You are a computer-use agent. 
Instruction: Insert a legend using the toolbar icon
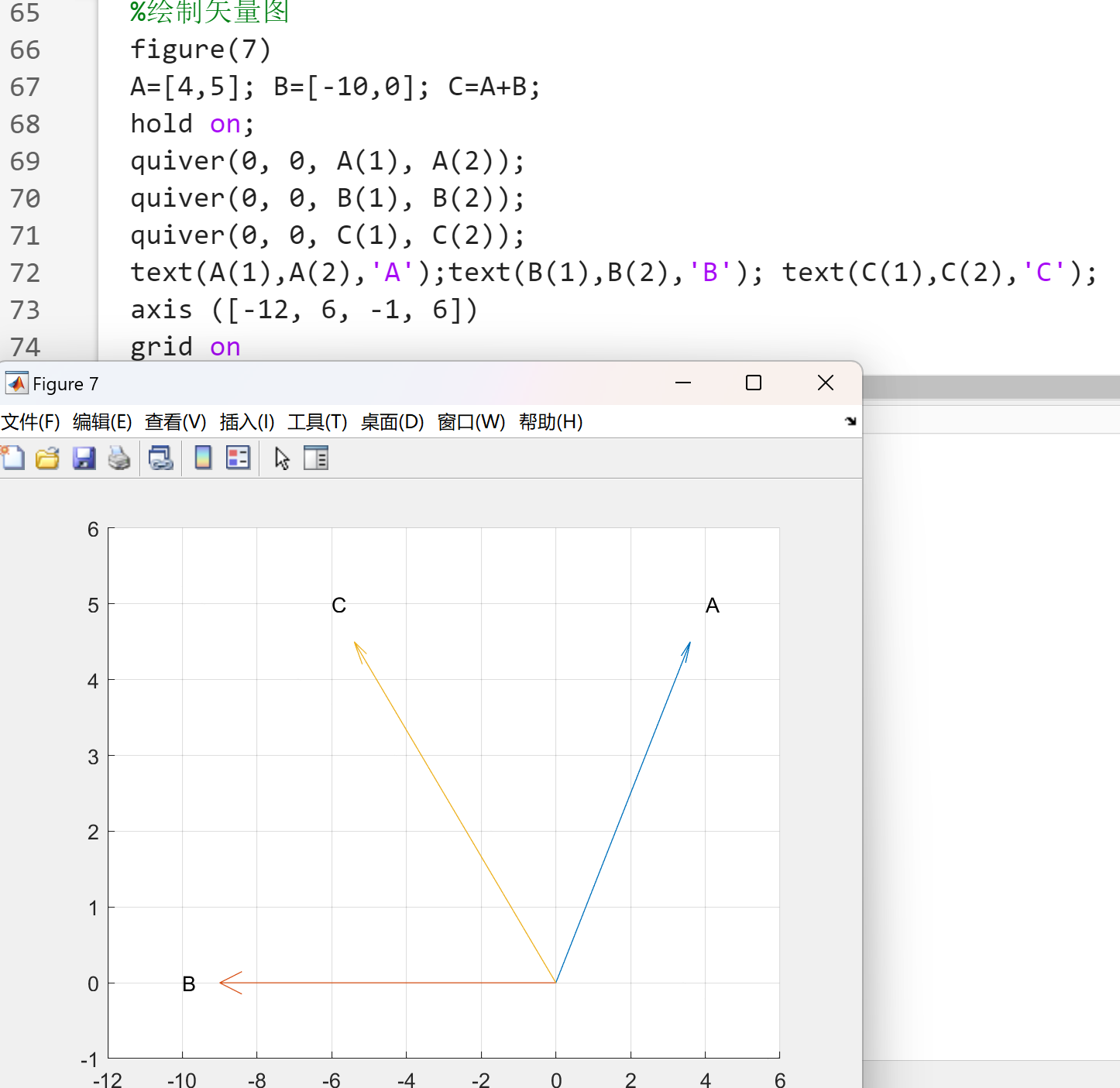238,458
